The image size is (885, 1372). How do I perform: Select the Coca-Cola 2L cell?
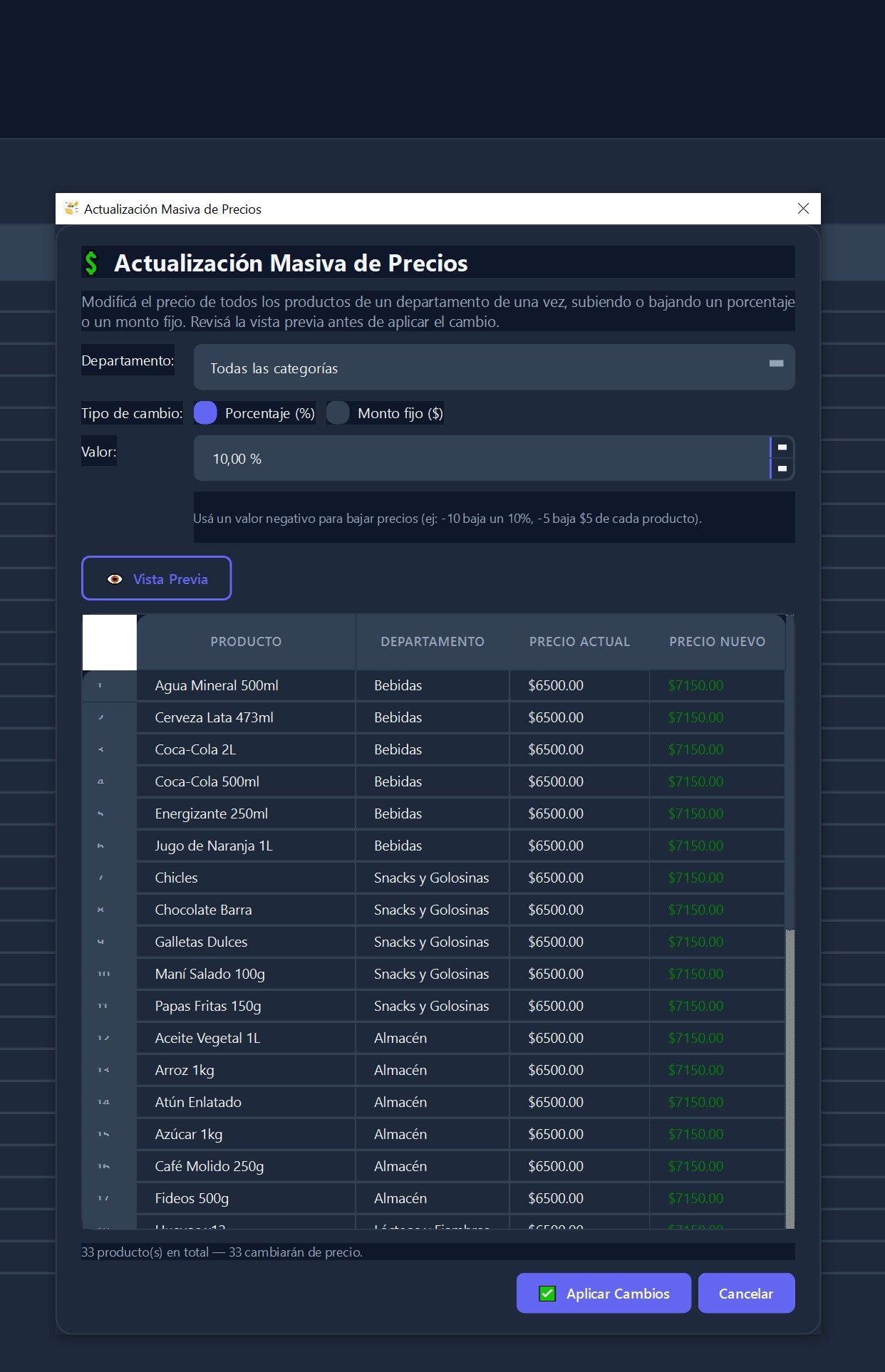coord(246,749)
